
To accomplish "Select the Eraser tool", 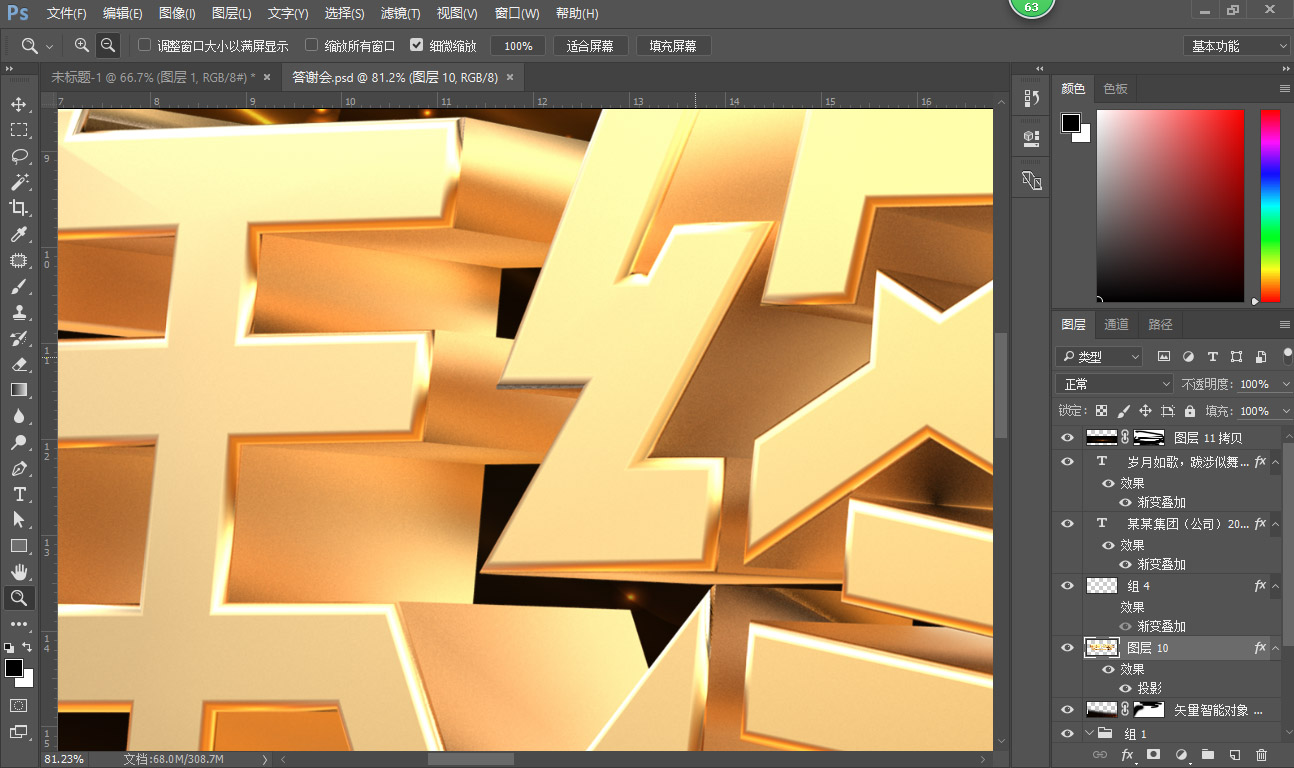I will [19, 364].
